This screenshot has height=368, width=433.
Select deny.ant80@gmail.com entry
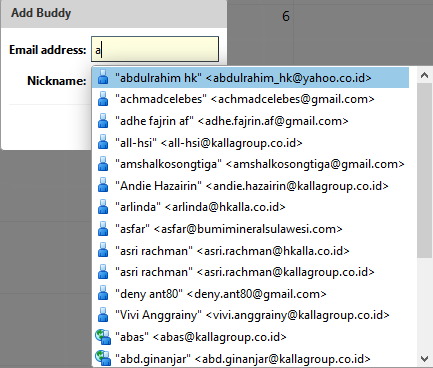[250, 294]
